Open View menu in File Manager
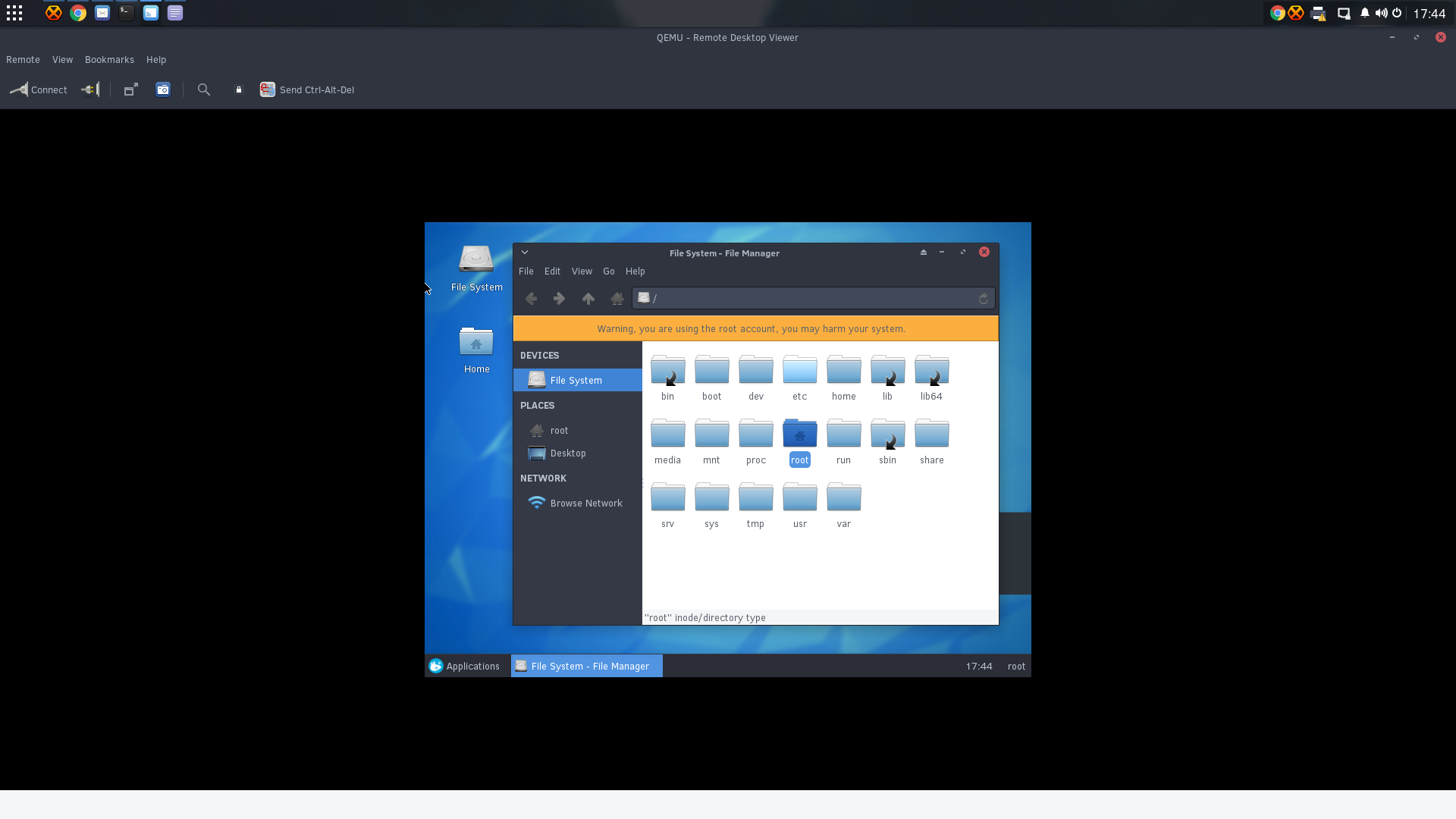This screenshot has height=819, width=1456. (x=582, y=271)
